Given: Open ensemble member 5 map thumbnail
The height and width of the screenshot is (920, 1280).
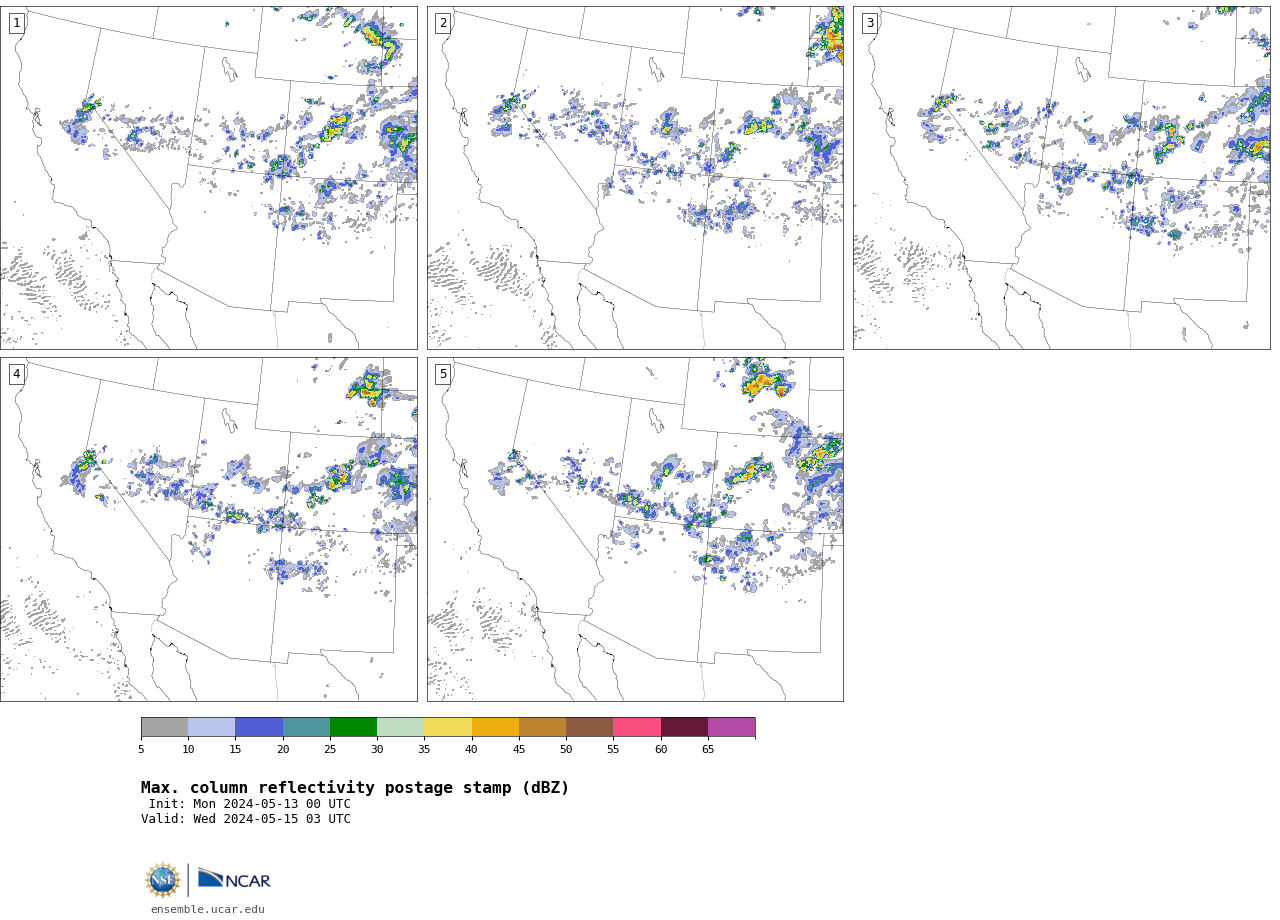Looking at the screenshot, I should 635,529.
